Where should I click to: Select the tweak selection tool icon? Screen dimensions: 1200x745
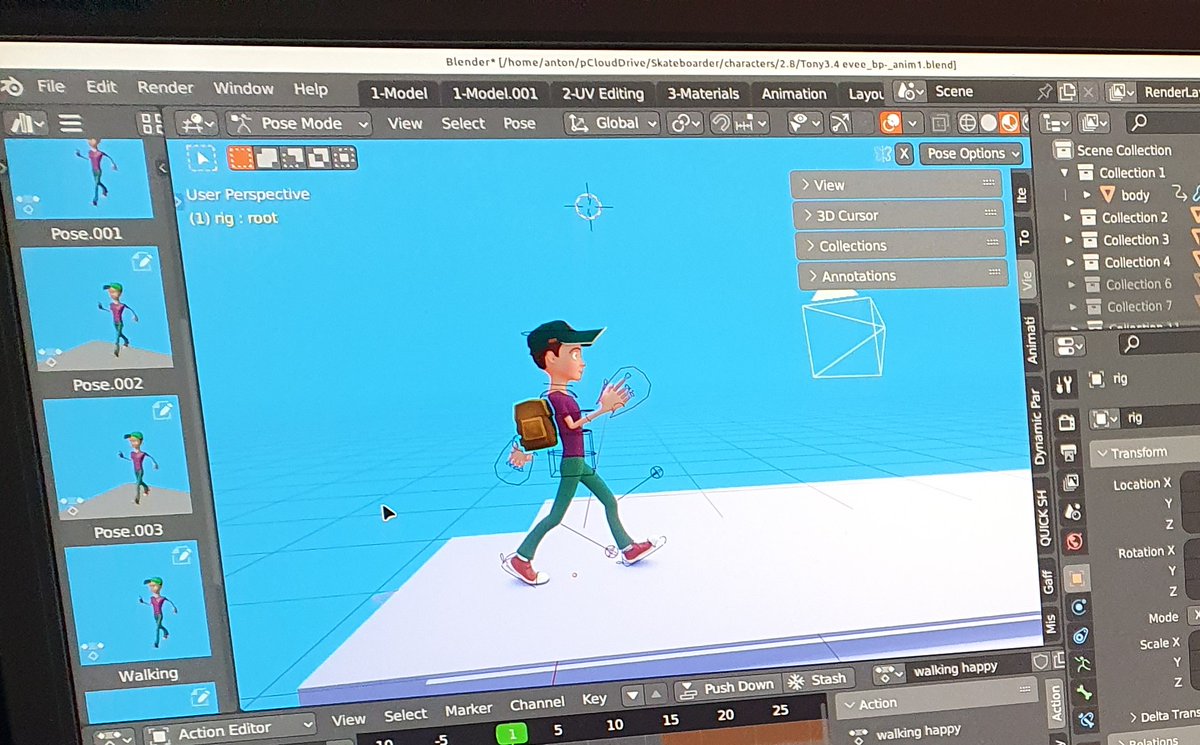[202, 158]
